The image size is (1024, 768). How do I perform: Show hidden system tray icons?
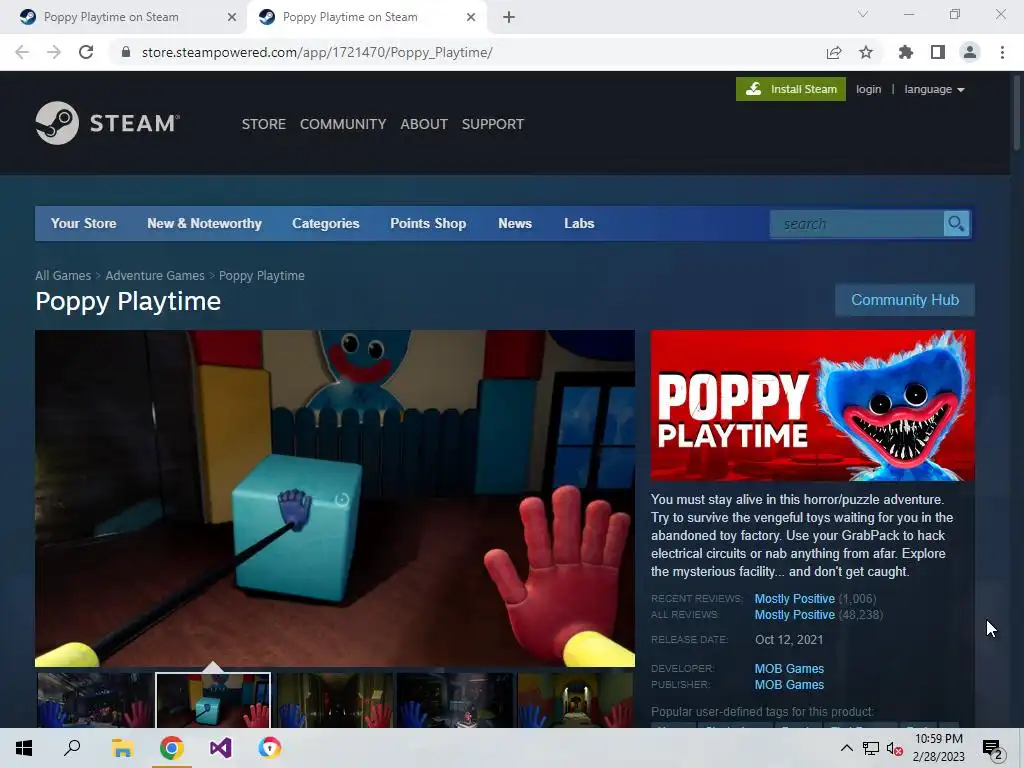tap(846, 748)
